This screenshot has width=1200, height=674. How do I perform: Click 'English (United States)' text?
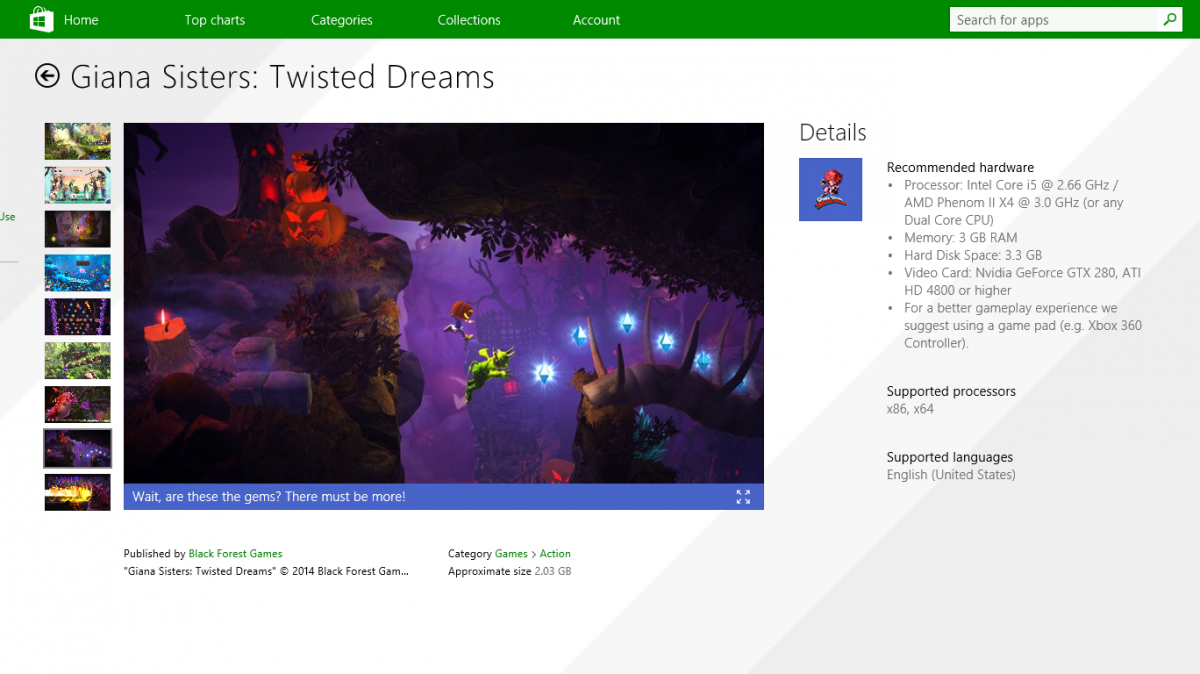point(951,475)
